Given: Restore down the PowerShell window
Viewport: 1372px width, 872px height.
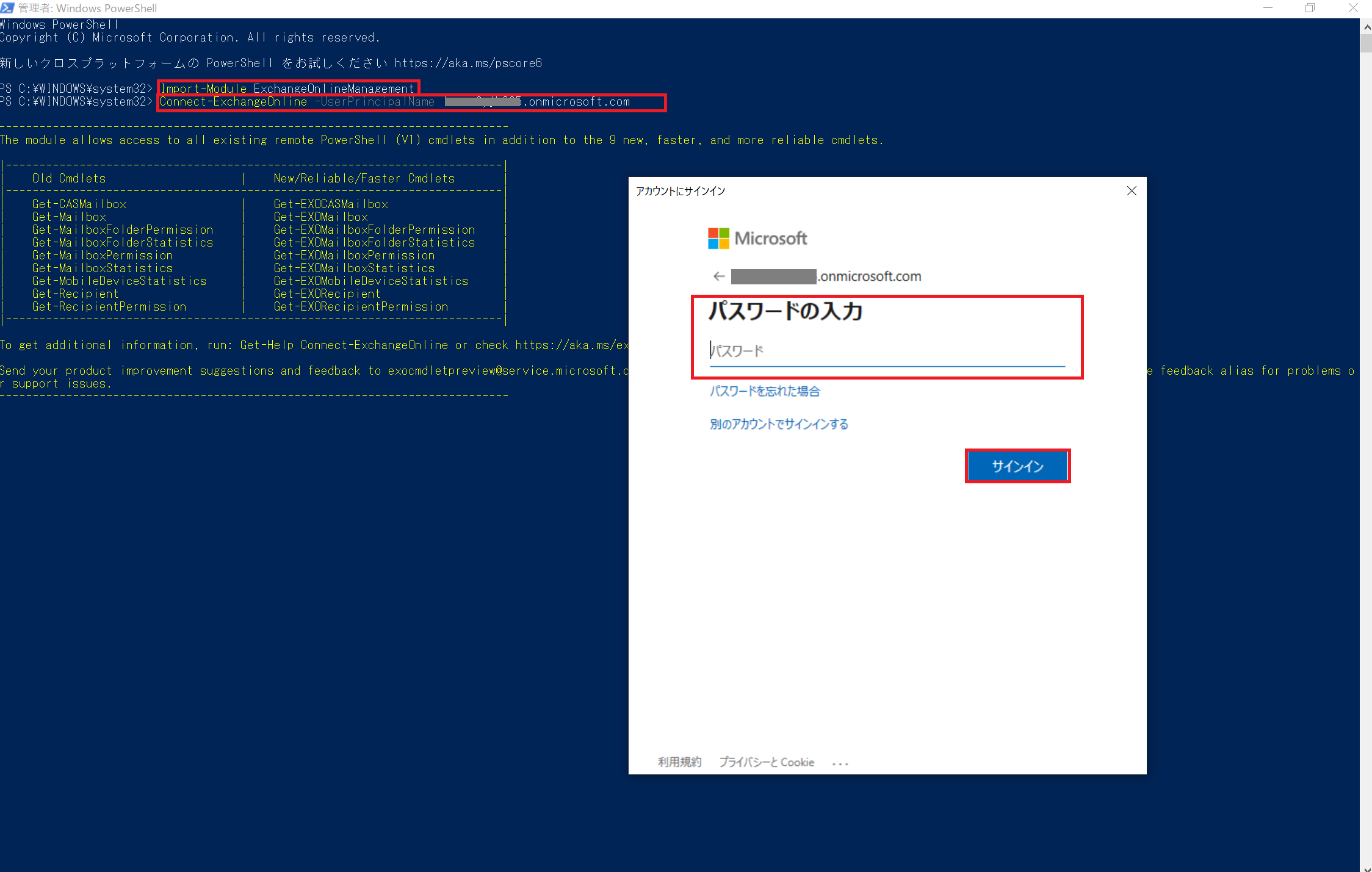Looking at the screenshot, I should click(x=1310, y=8).
